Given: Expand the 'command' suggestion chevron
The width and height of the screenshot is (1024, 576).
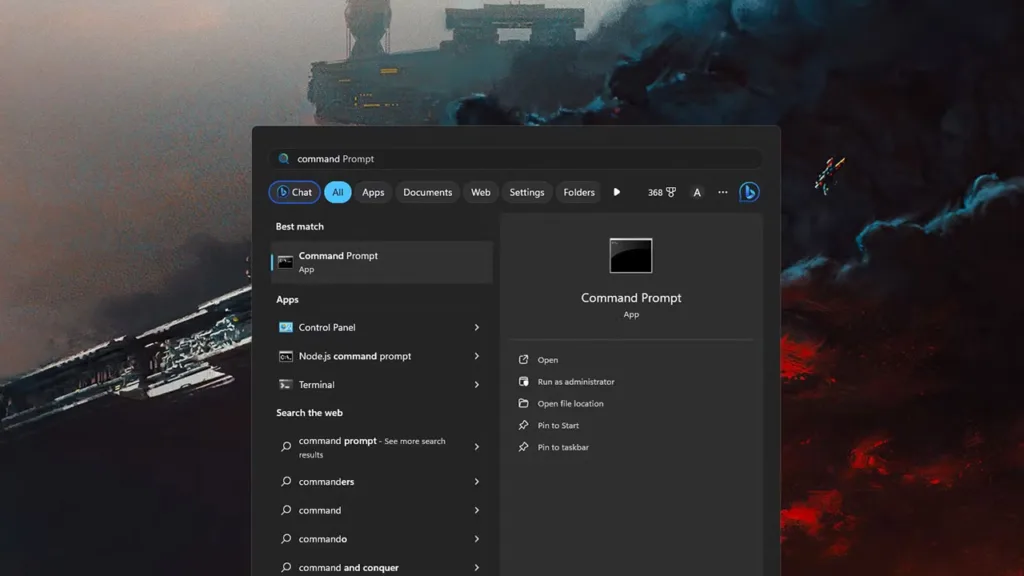Looking at the screenshot, I should coord(477,510).
